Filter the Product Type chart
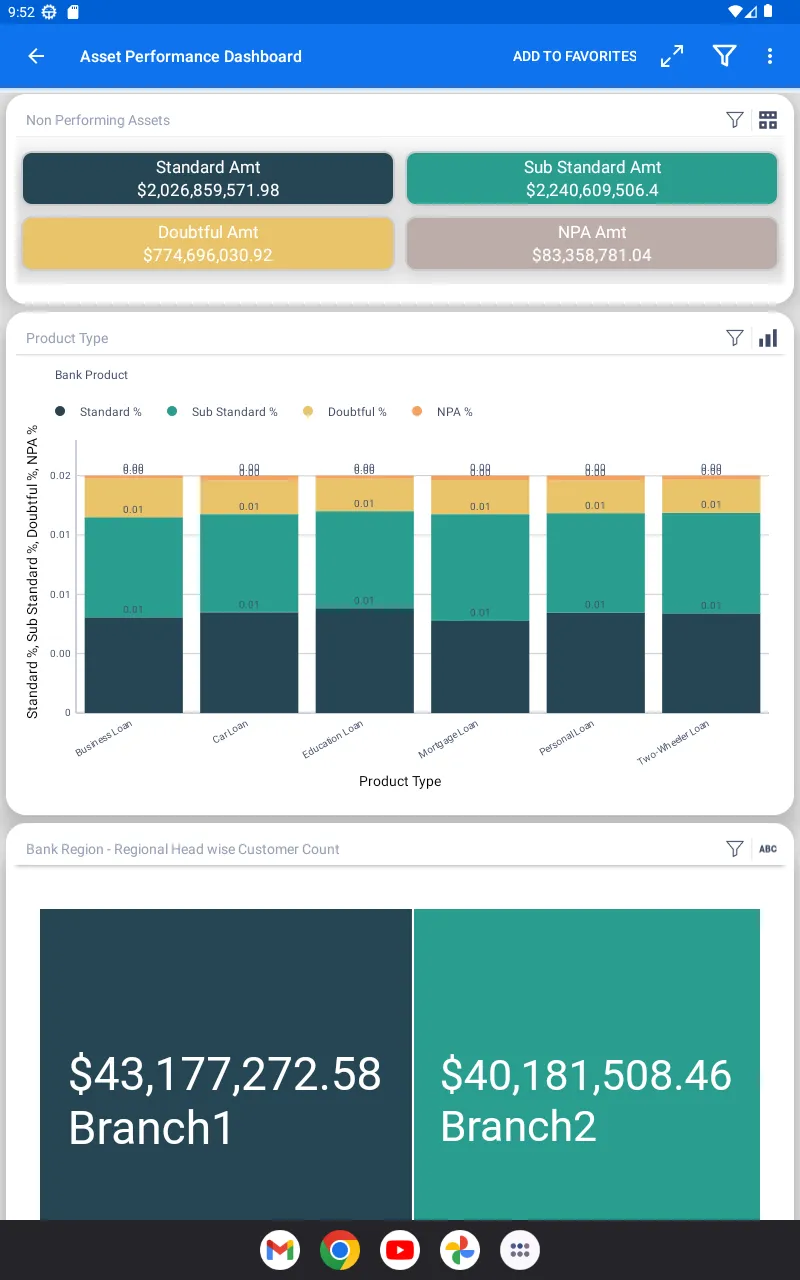Viewport: 800px width, 1280px height. point(735,338)
